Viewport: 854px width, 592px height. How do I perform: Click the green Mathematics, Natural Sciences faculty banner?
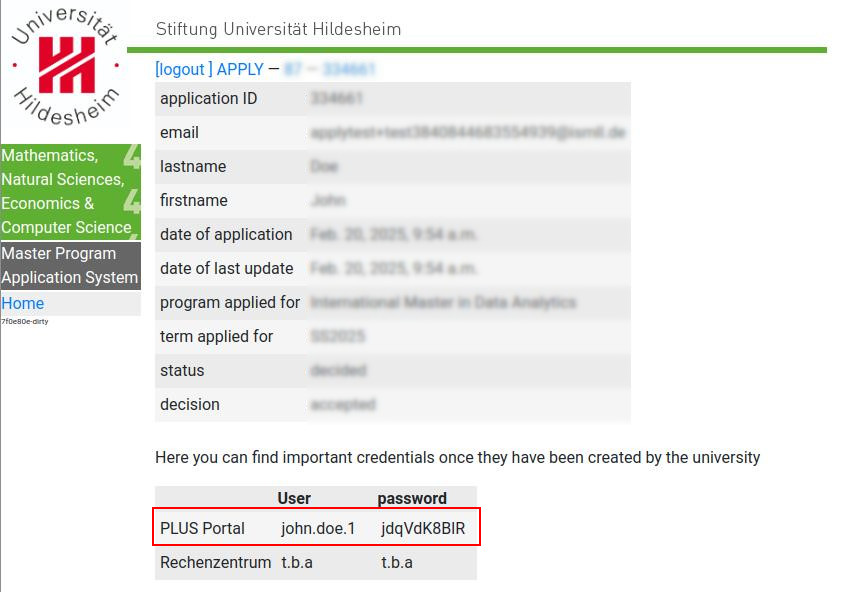tap(70, 191)
